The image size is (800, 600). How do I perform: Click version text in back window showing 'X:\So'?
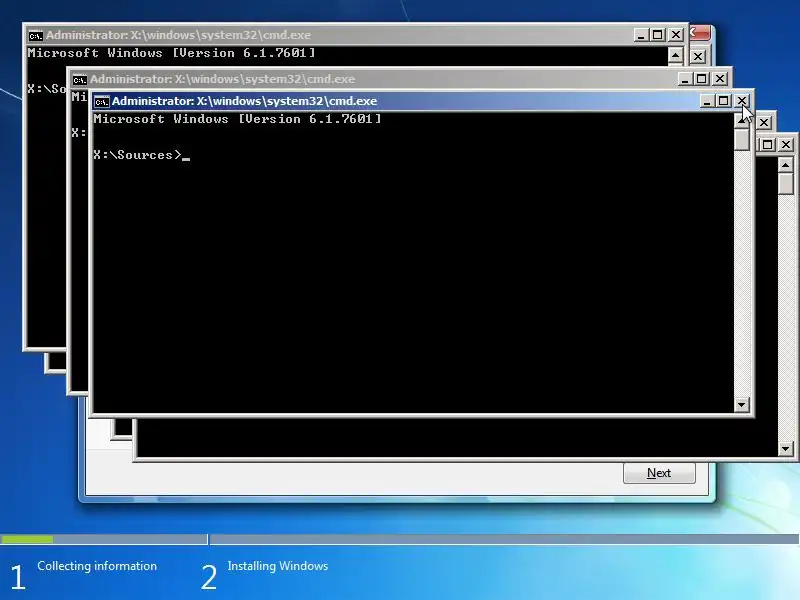[171, 53]
